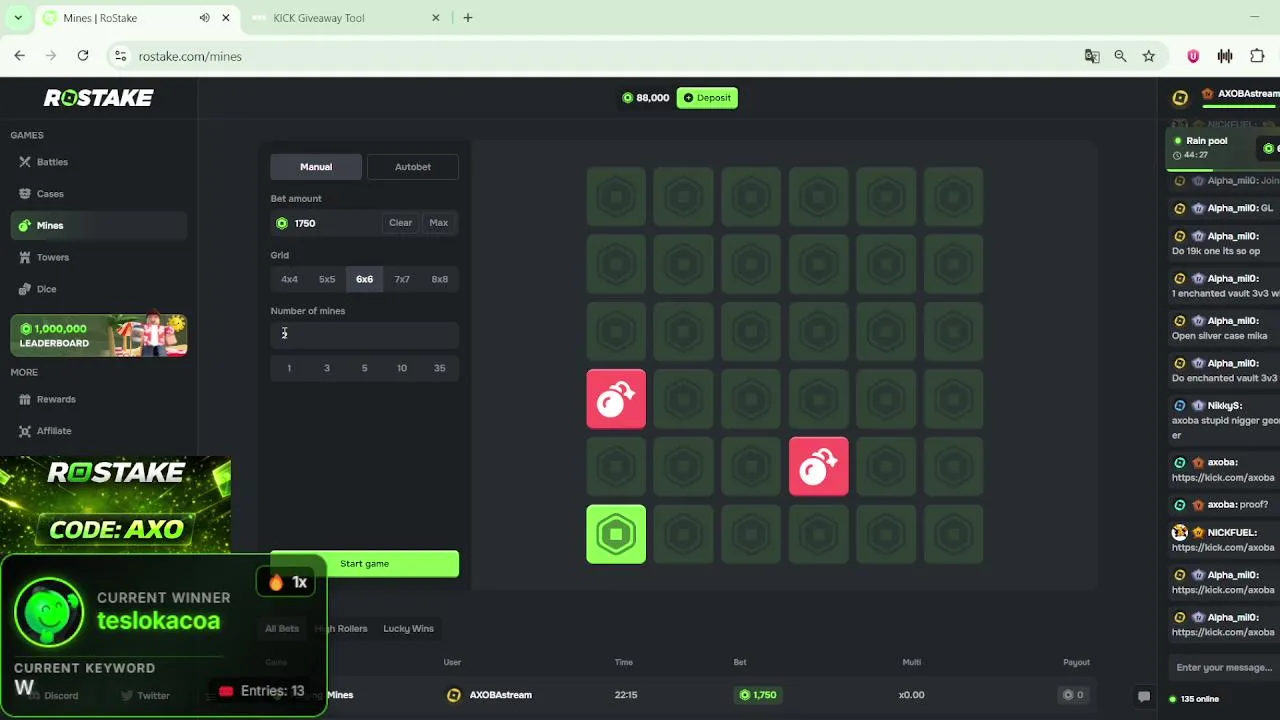This screenshot has width=1280, height=720.
Task: Show the Lucky Wins tab
Action: coord(408,629)
